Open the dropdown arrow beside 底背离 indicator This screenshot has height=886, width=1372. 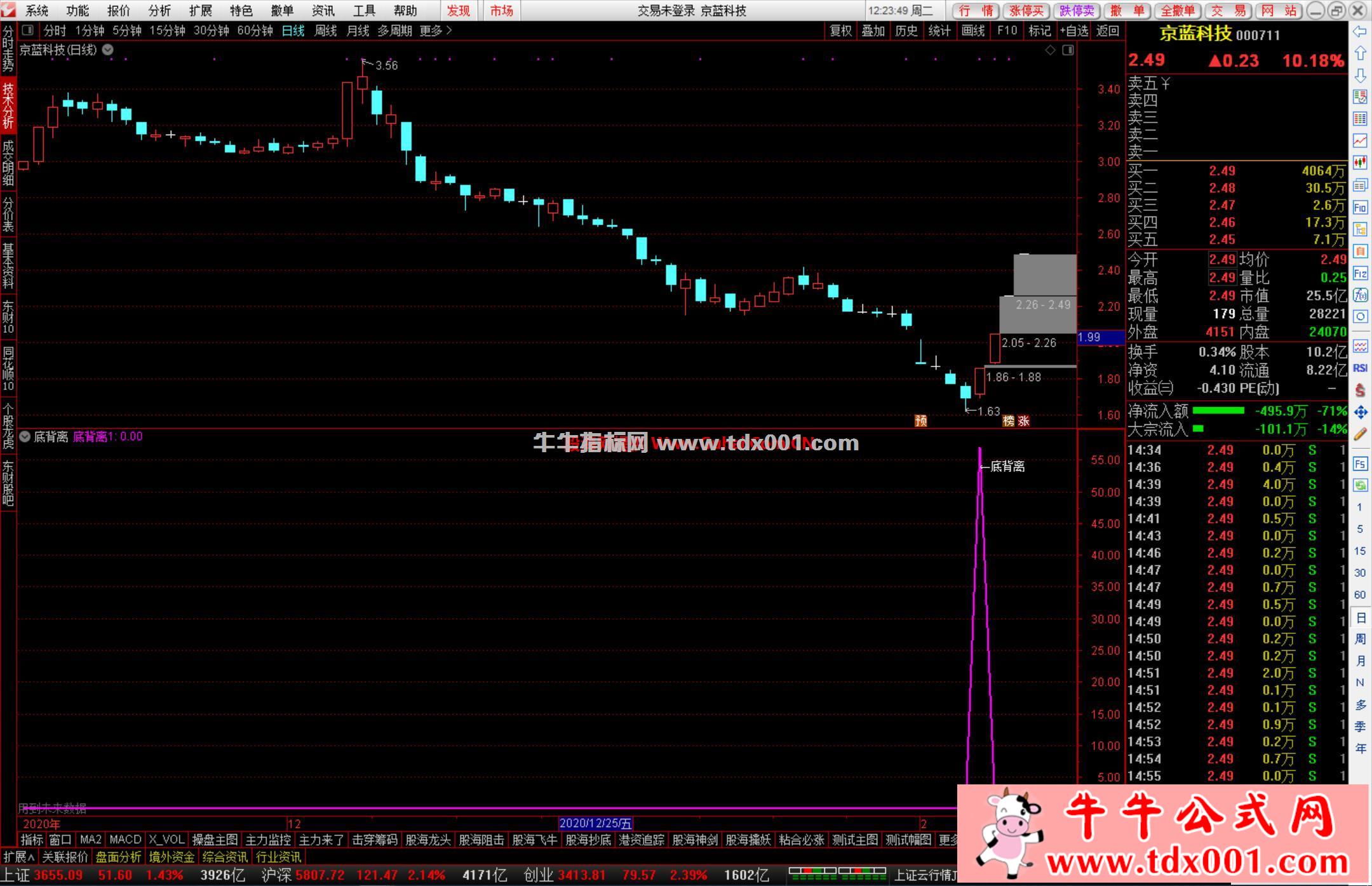[25, 436]
